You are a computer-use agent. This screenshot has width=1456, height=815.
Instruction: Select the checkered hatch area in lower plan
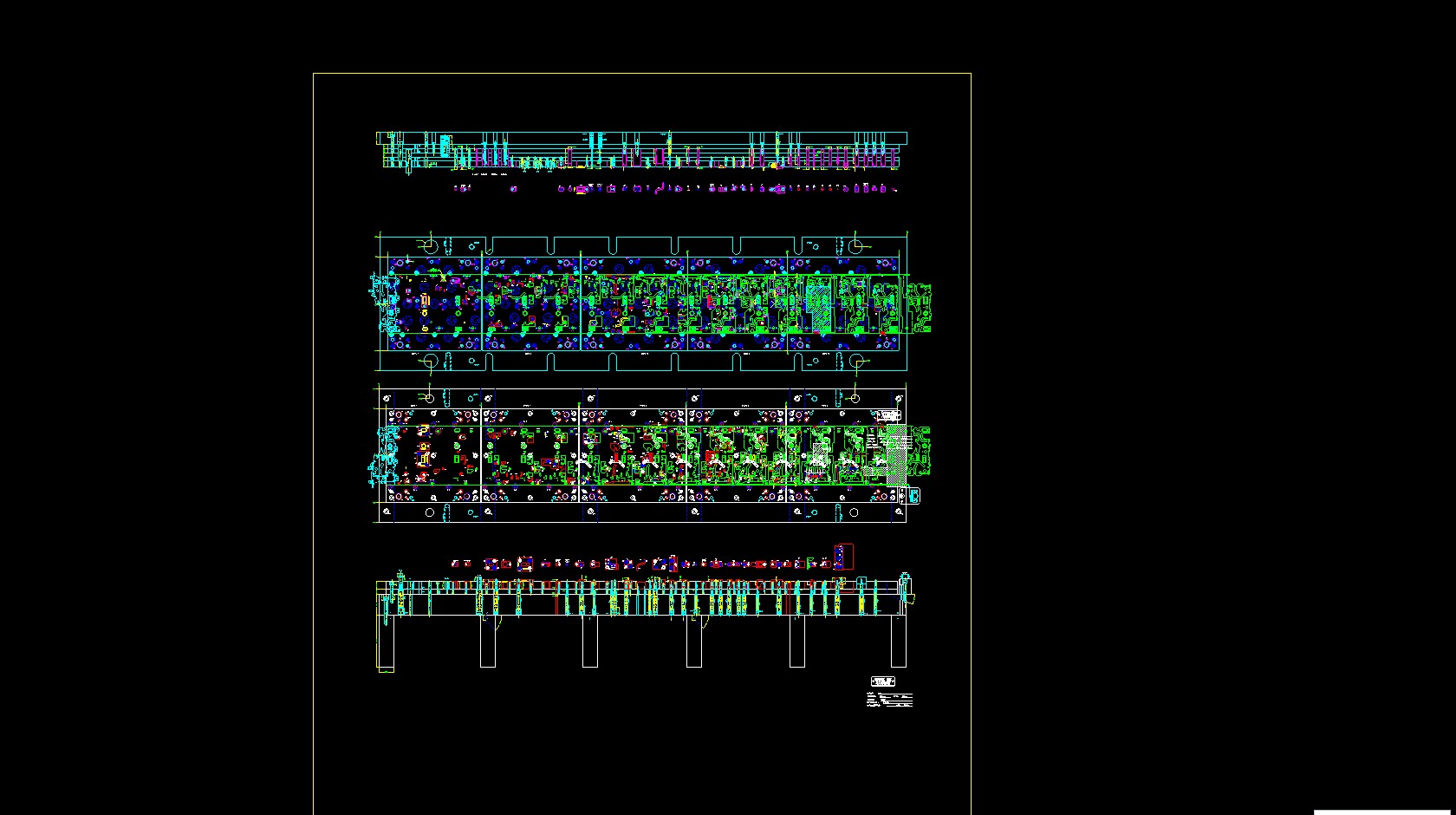pyautogui.click(x=896, y=454)
